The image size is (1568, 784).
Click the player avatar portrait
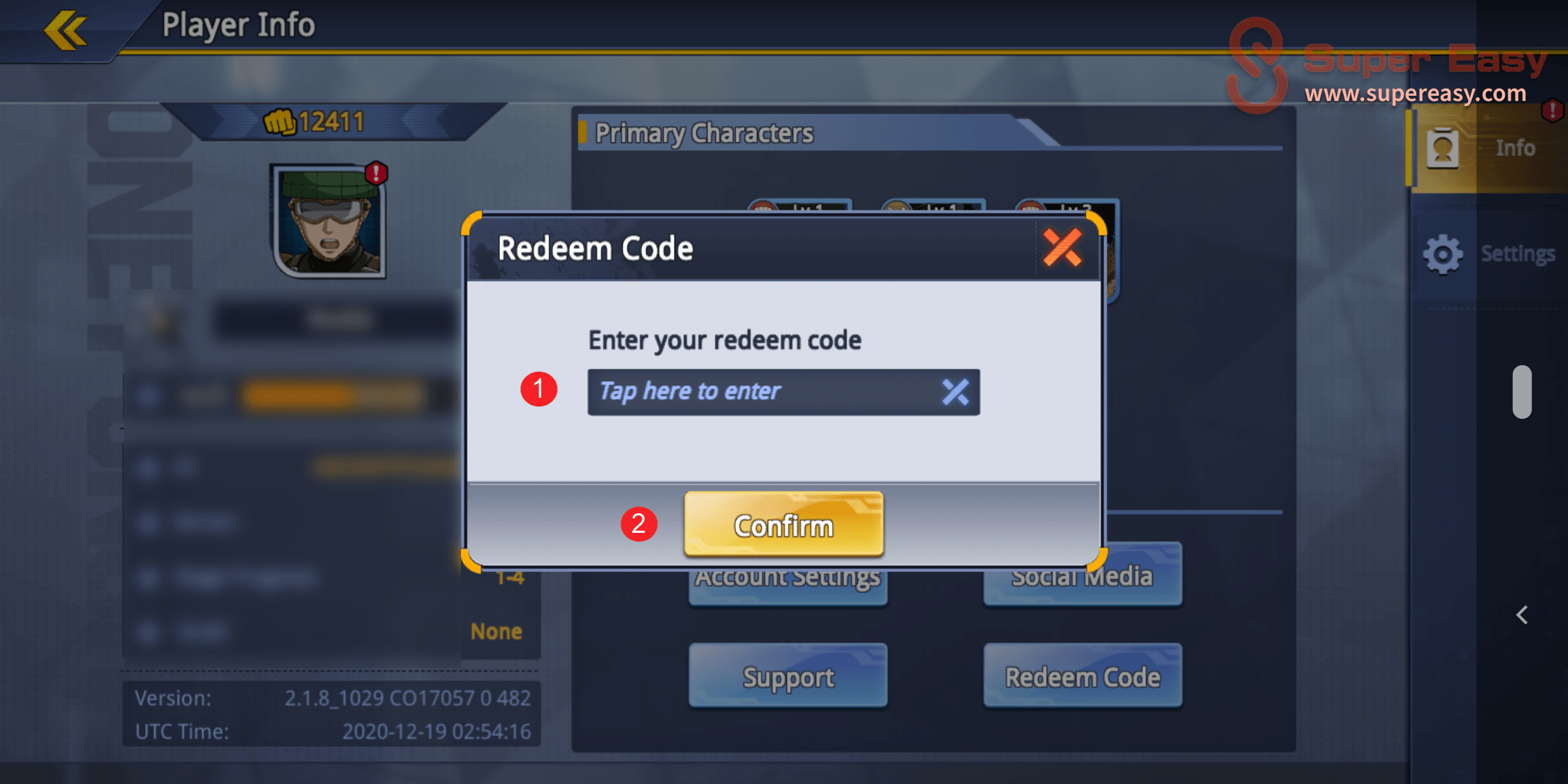330,221
